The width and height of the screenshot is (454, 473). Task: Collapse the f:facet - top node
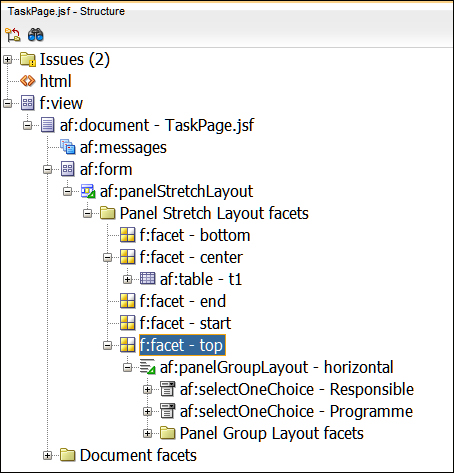[107, 345]
